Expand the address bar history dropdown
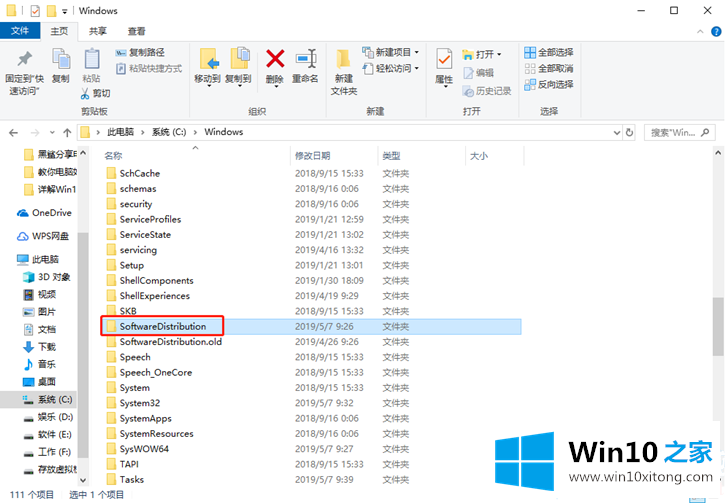 [617, 133]
